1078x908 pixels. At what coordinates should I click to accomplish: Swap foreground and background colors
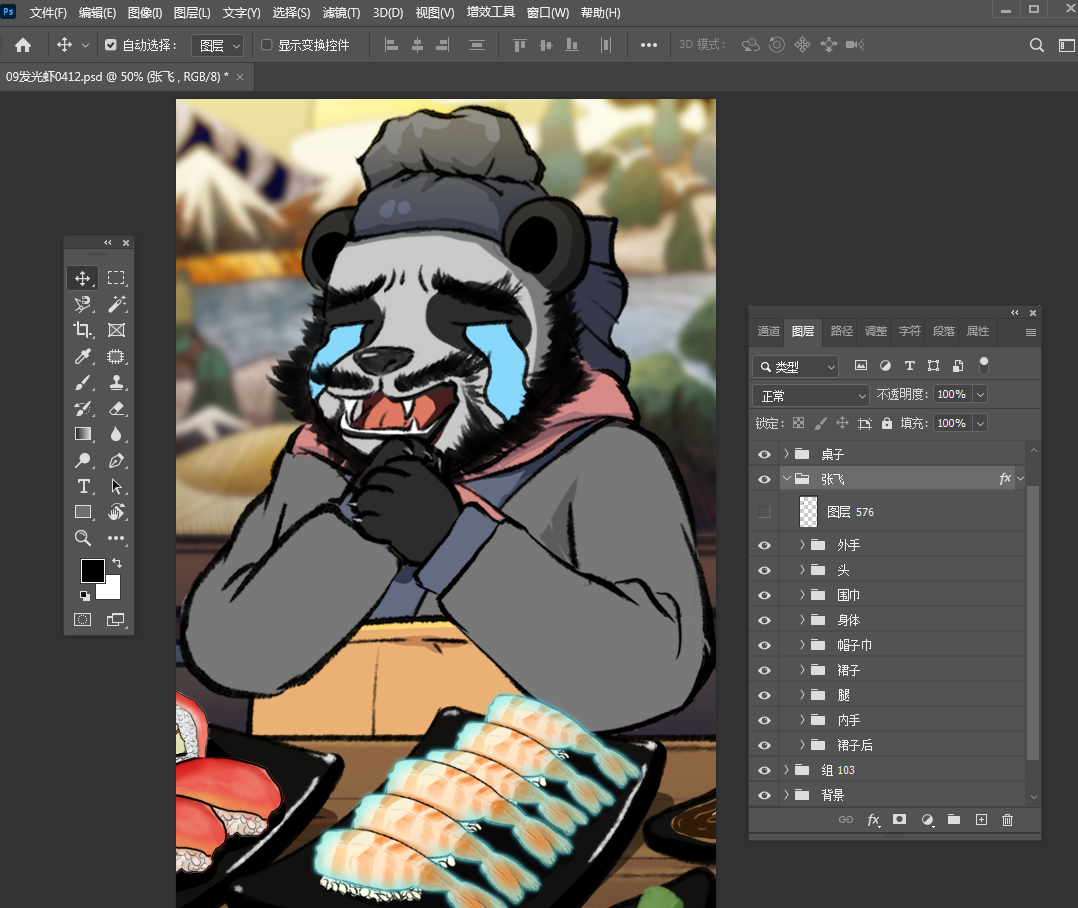point(117,563)
